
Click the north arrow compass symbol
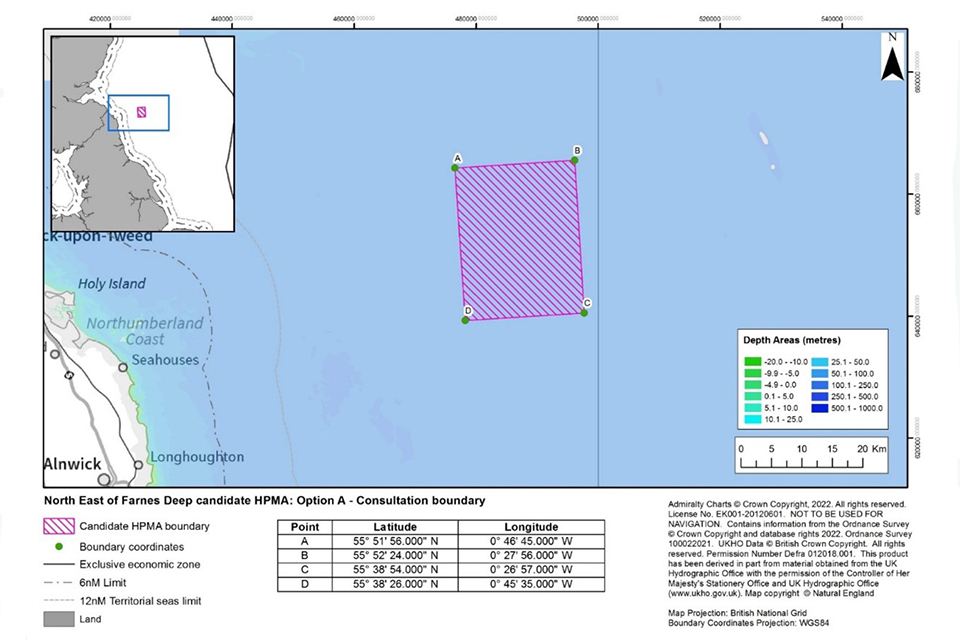[892, 57]
